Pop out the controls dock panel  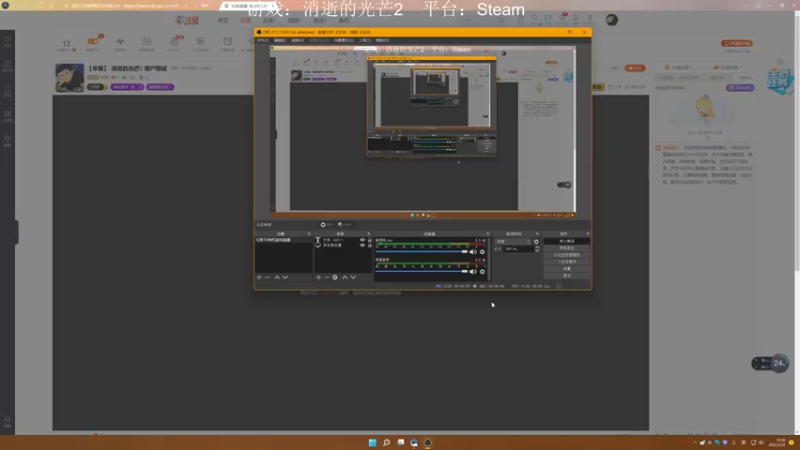click(588, 234)
